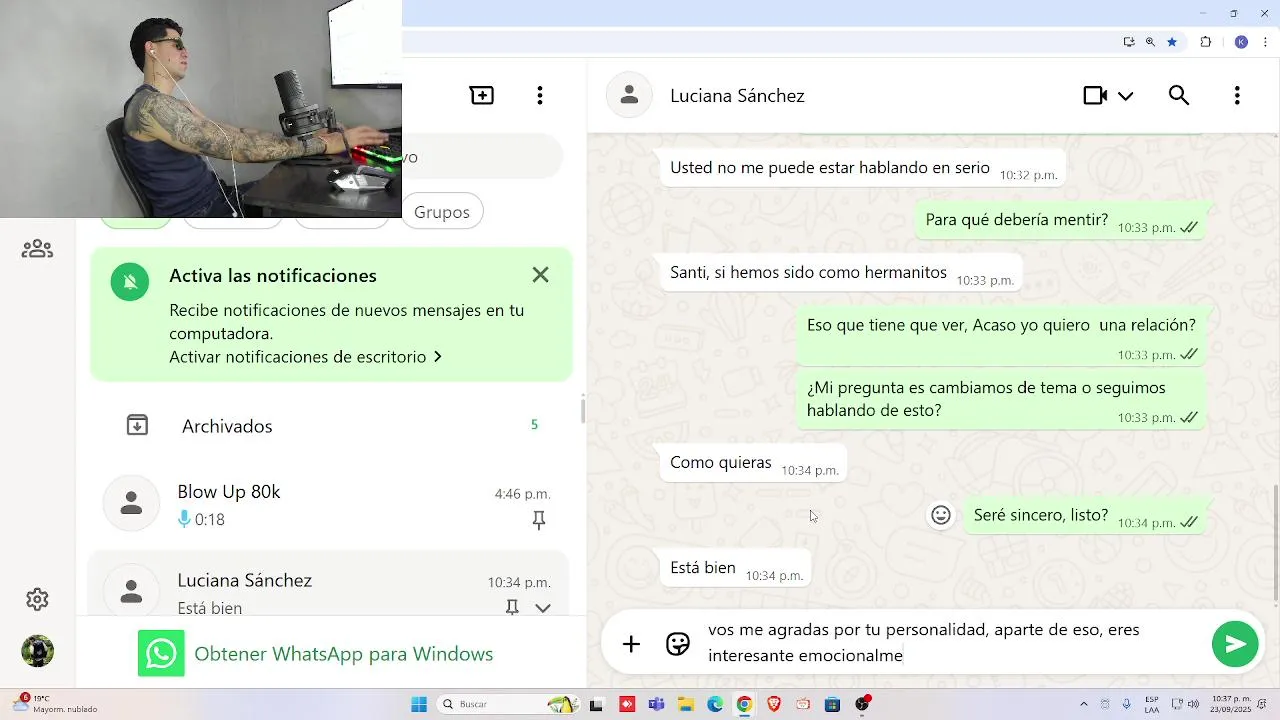The height and width of the screenshot is (720, 1280).
Task: Open the Communities icon in the left sidebar
Action: click(x=37, y=248)
